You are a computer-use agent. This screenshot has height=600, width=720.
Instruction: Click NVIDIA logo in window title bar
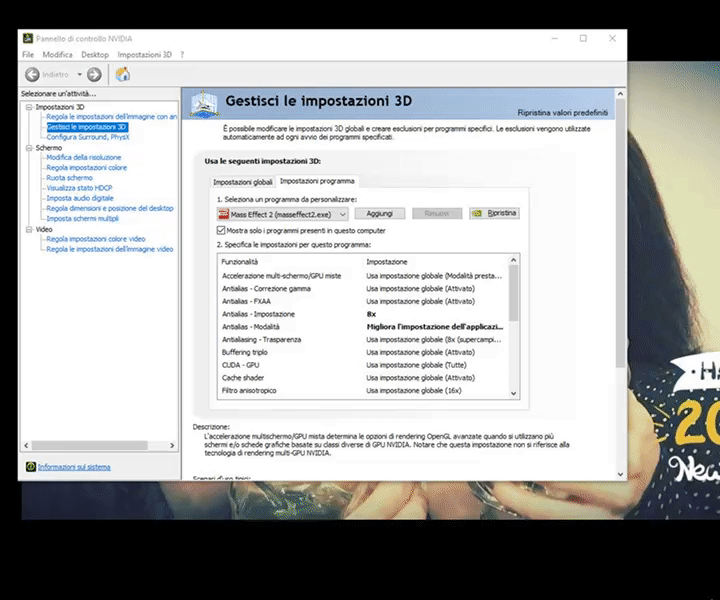(28, 38)
